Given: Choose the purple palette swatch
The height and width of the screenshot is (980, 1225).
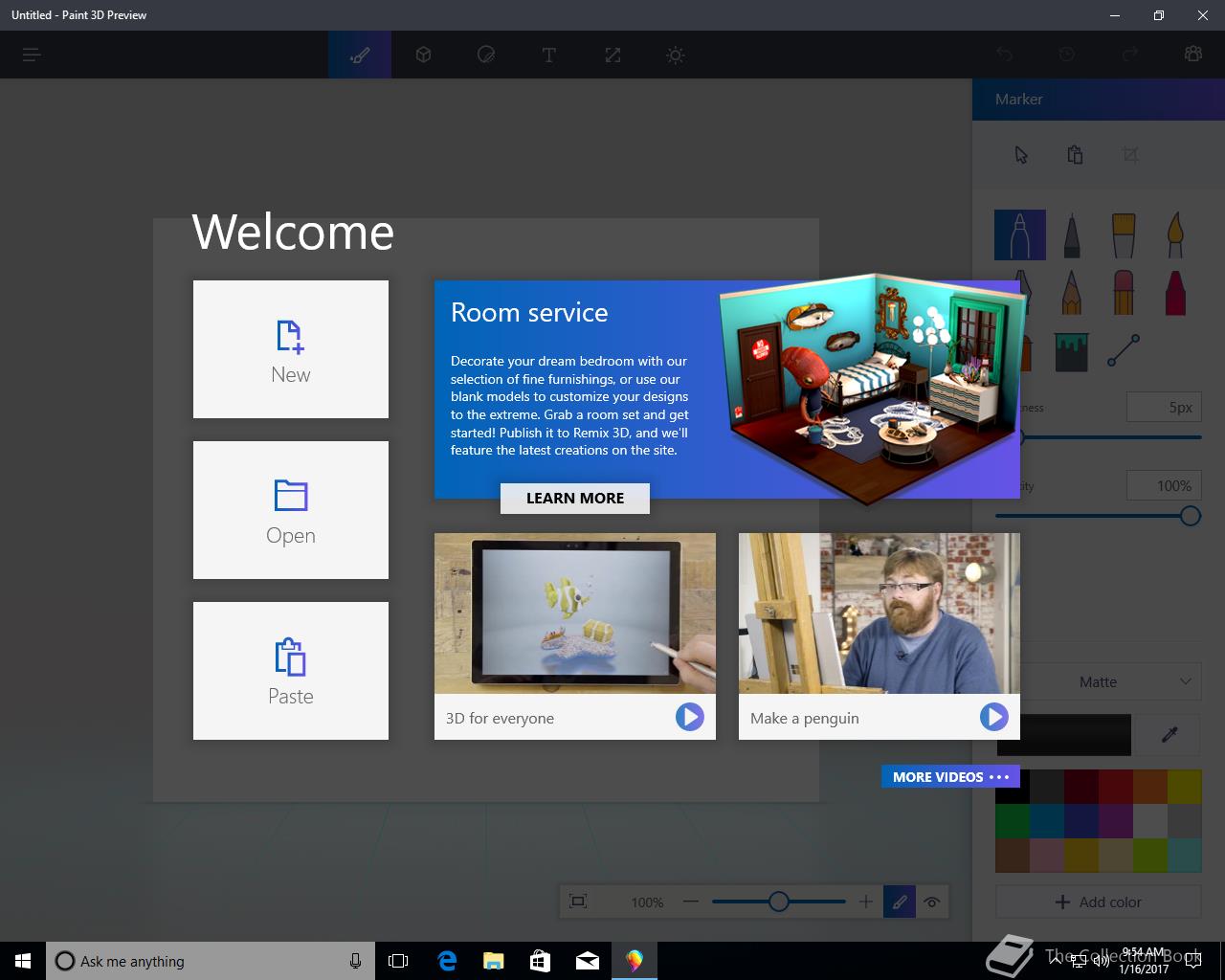Looking at the screenshot, I should pos(1116,821).
